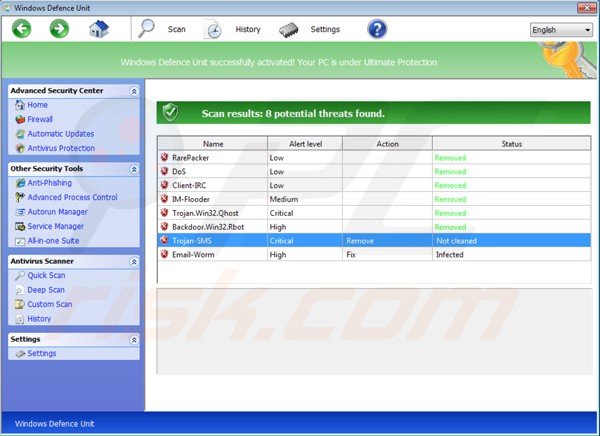600x436 pixels.
Task: Collapse the Other Security Tools section
Action: click(135, 169)
